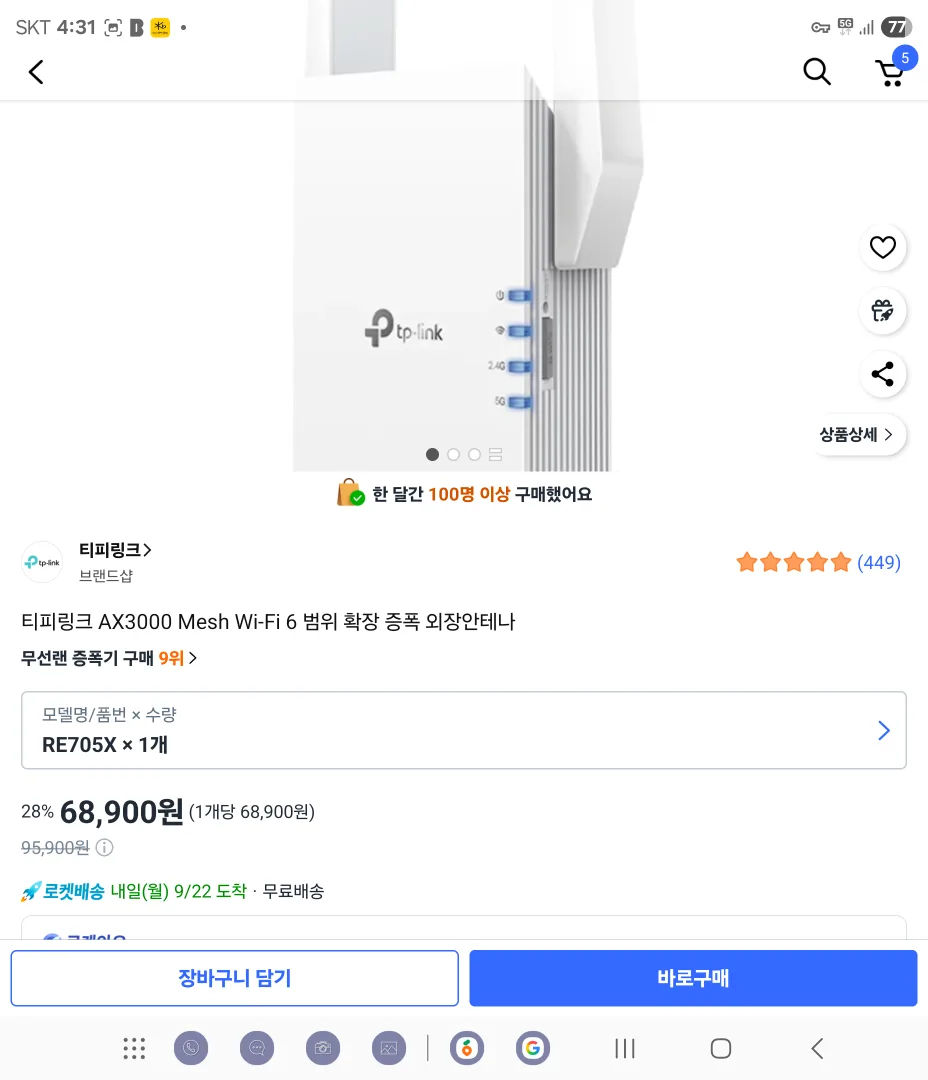Open recent apps navigation button
This screenshot has height=1080, width=928.
(625, 1048)
